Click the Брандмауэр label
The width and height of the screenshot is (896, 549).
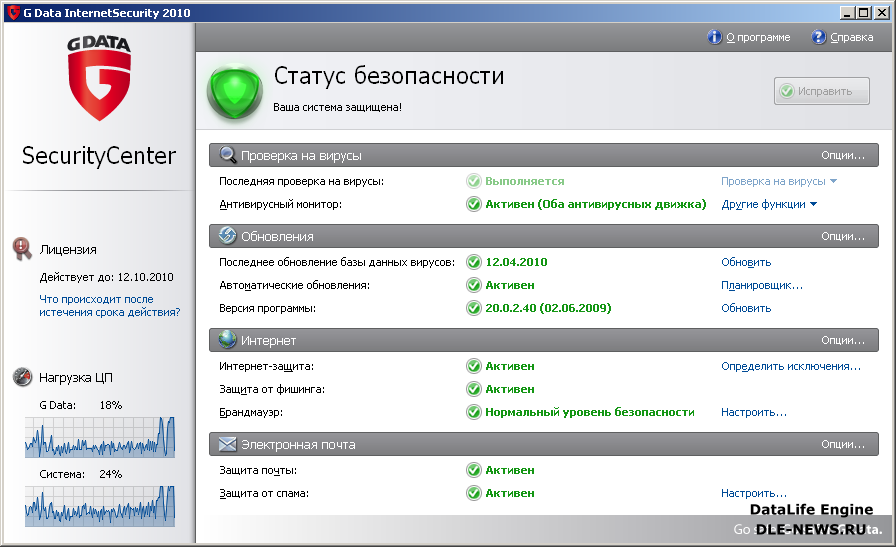[251, 412]
